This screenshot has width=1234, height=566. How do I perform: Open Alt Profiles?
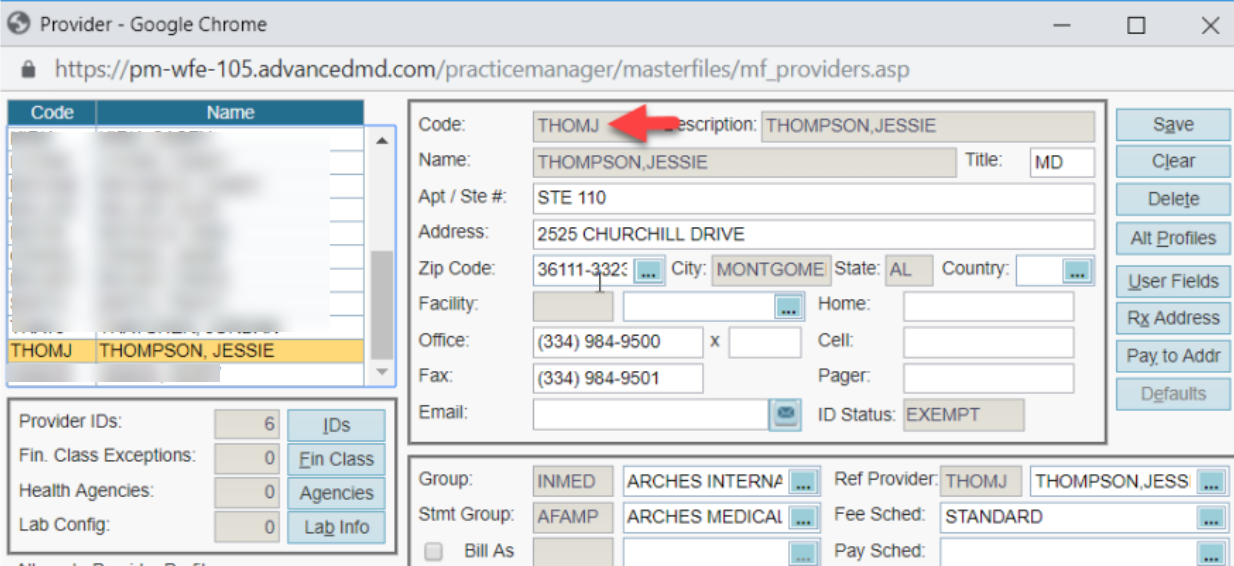click(x=1172, y=238)
